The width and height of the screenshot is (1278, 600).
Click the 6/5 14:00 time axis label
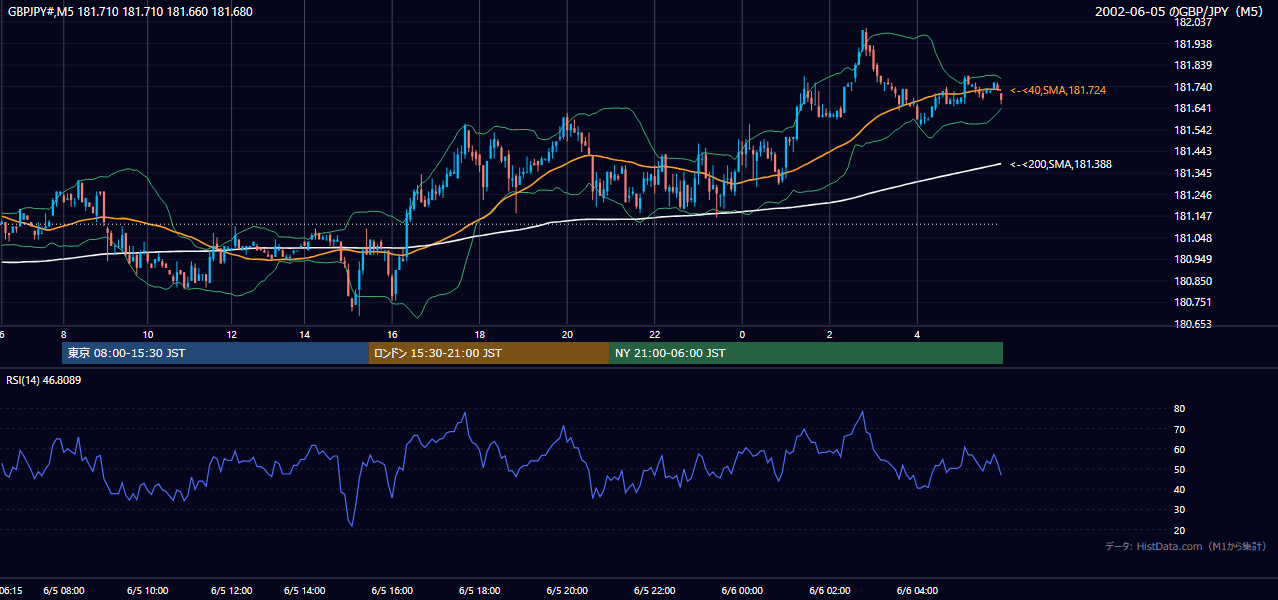tap(305, 590)
